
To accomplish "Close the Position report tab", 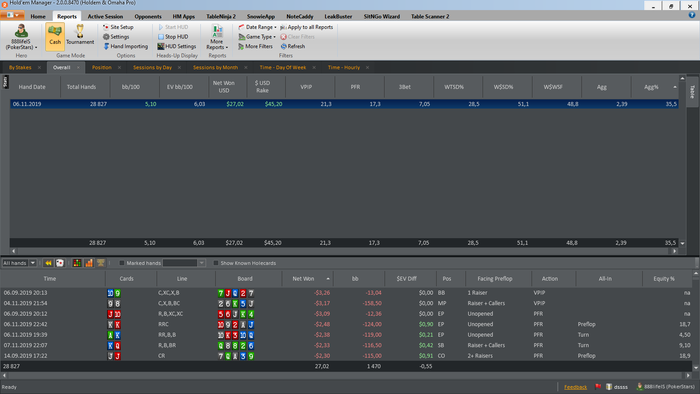I will [119, 67].
